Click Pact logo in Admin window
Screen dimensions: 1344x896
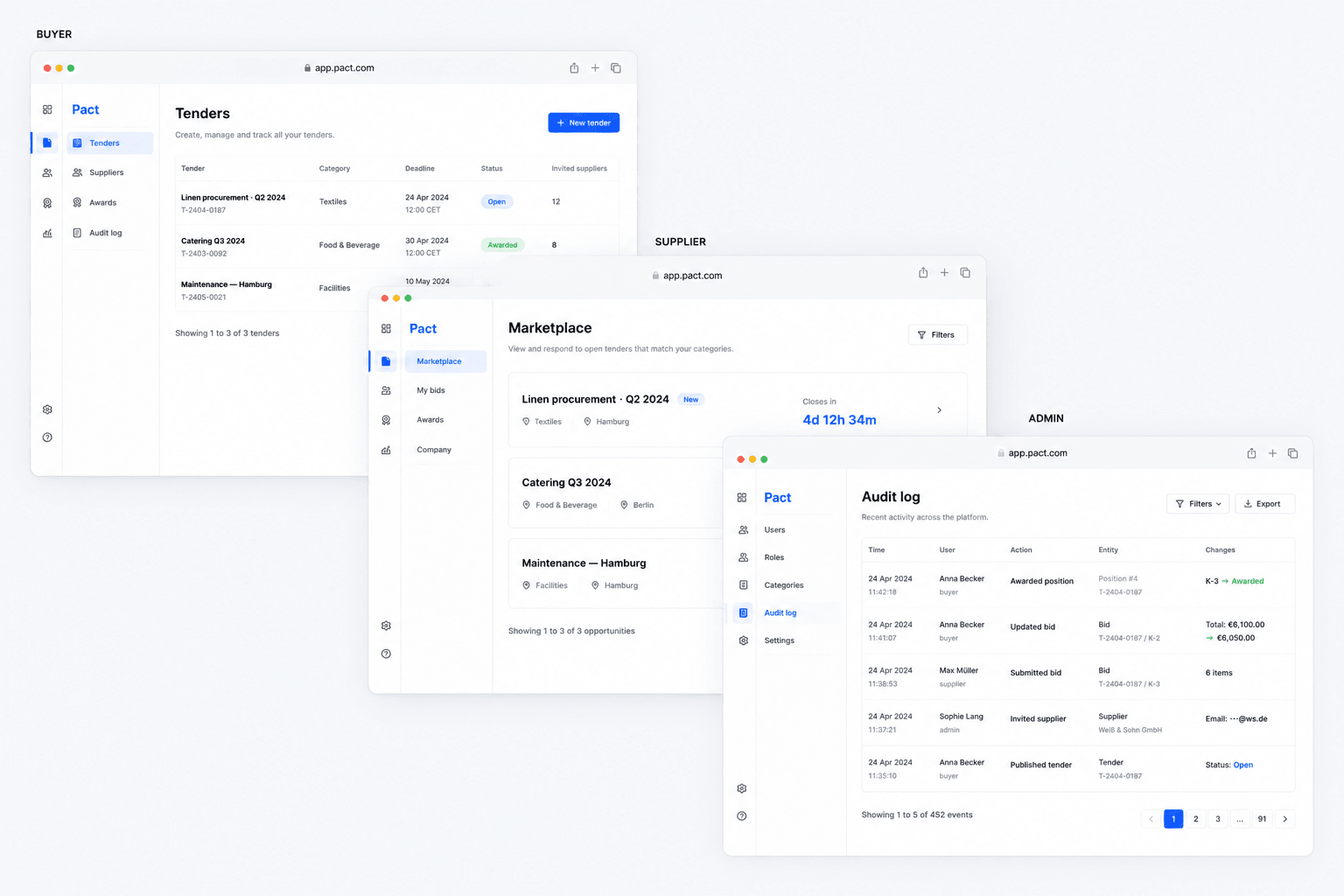[777, 498]
